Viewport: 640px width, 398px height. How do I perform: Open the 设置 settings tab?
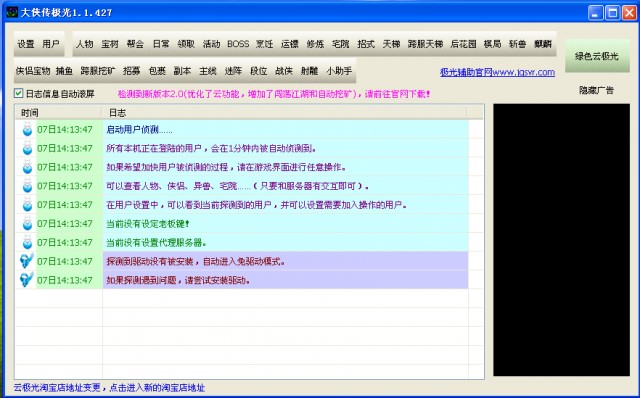(x=26, y=44)
